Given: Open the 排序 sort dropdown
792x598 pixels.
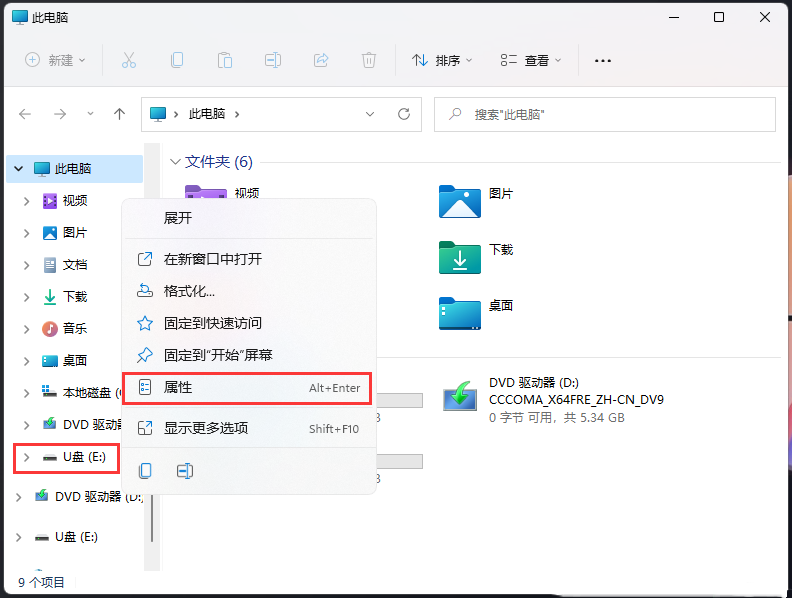Looking at the screenshot, I should point(442,60).
